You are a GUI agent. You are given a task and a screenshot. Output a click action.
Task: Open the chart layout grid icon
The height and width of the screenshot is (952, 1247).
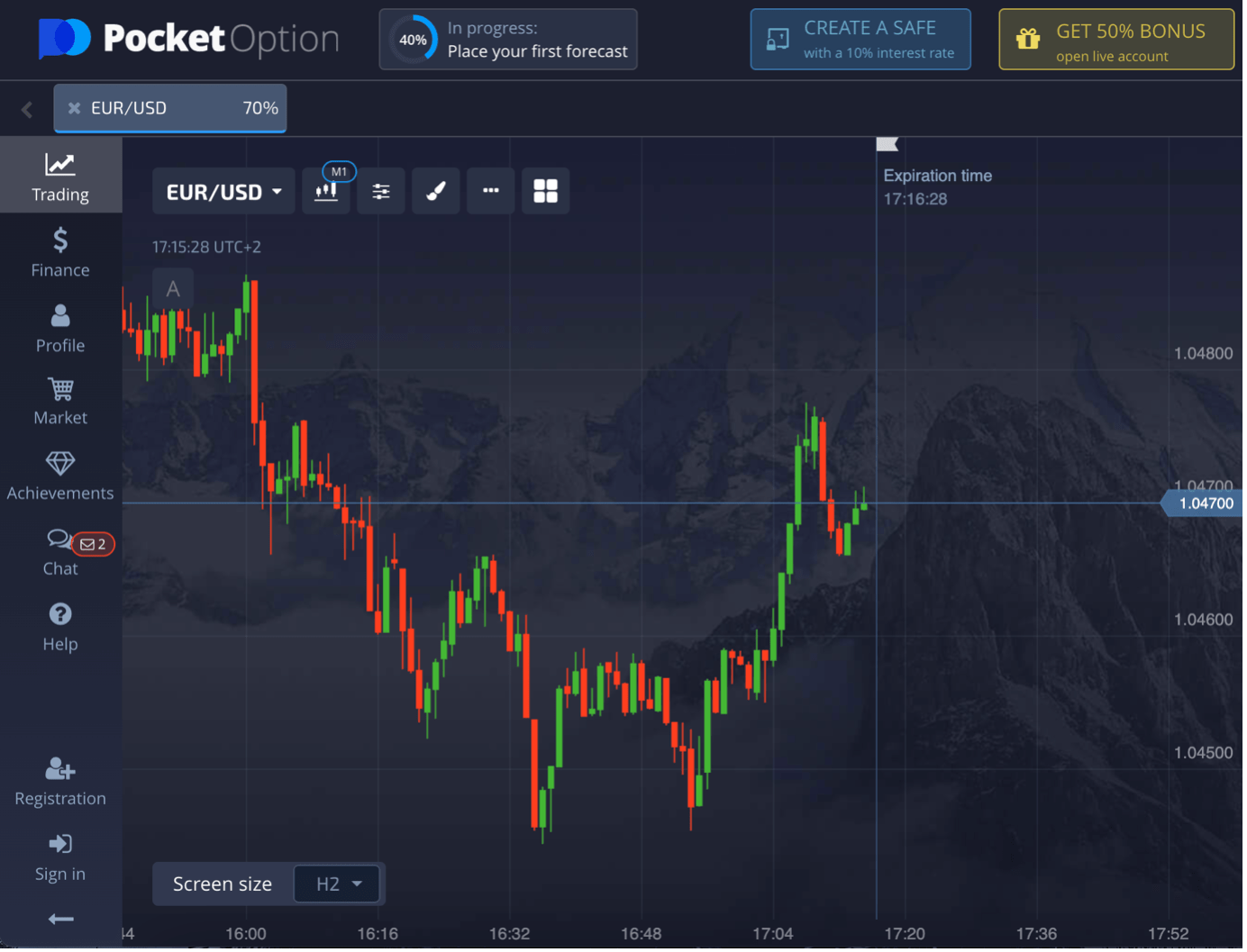(545, 191)
